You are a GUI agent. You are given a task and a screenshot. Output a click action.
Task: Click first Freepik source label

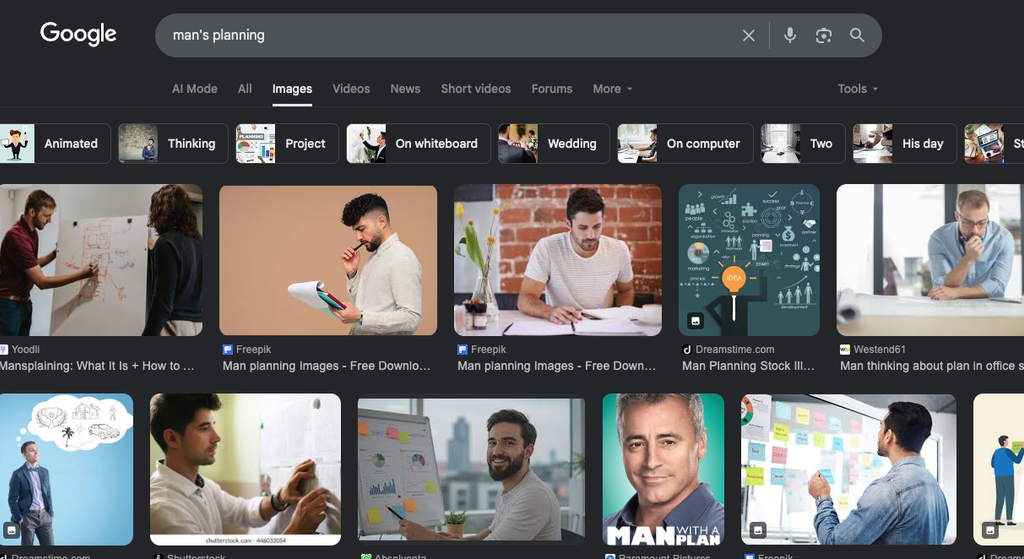pyautogui.click(x=253, y=349)
